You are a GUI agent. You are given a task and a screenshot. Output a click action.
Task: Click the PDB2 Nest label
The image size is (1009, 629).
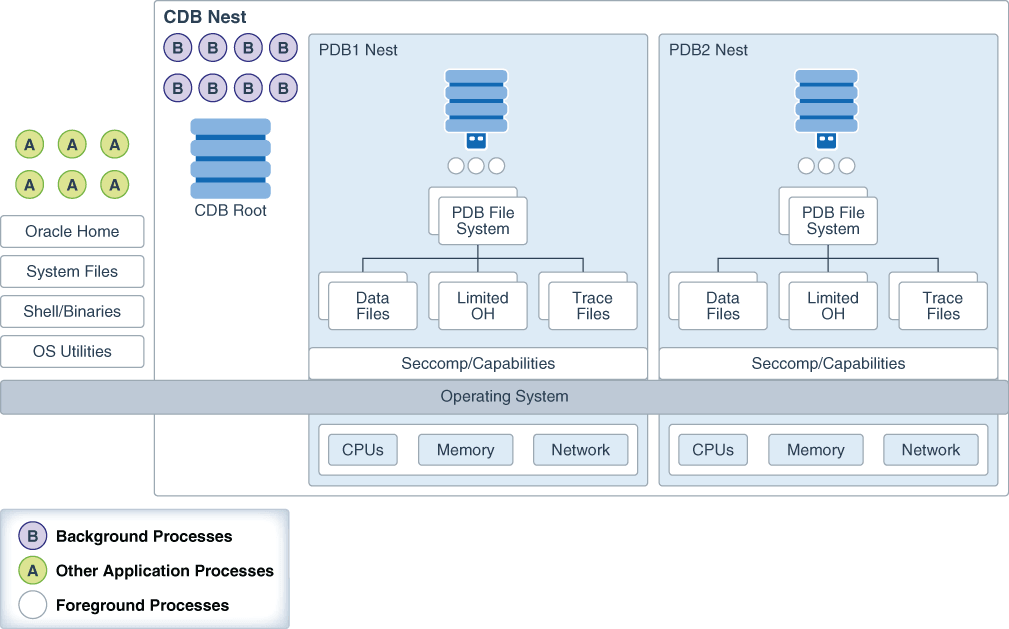coord(708,50)
